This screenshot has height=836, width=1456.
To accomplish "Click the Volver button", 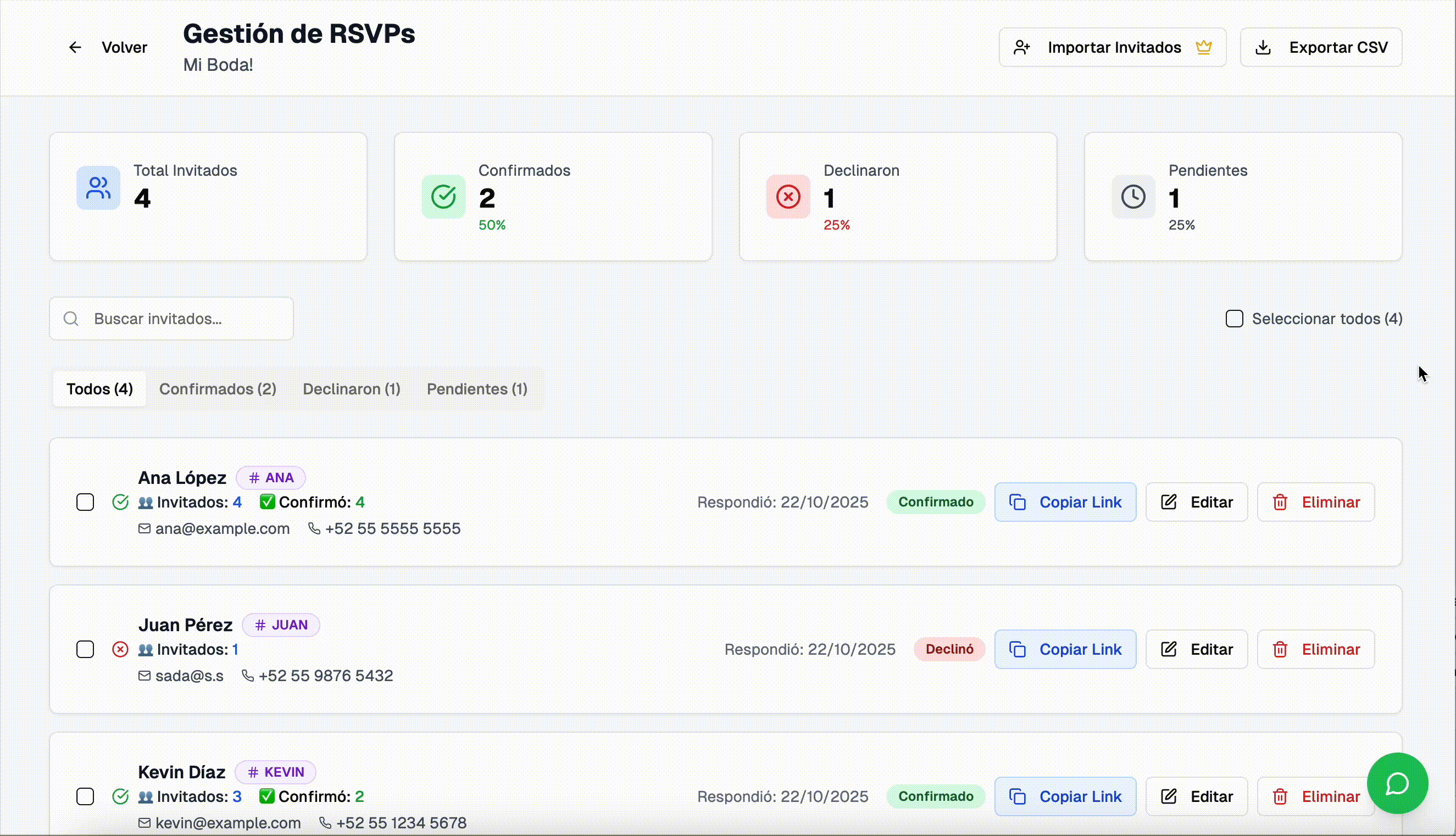I will pyautogui.click(x=124, y=47).
